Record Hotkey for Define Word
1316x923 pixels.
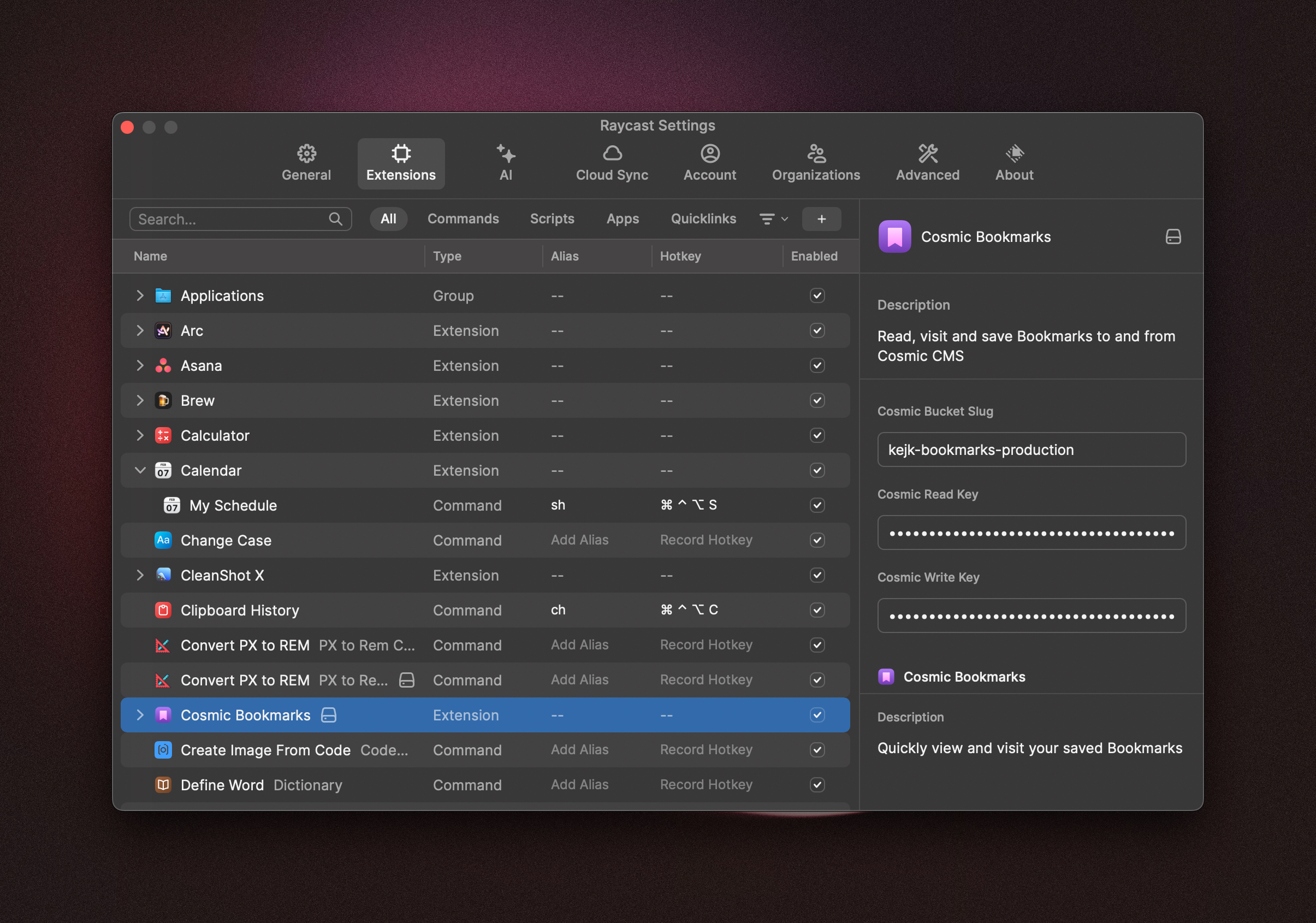[706, 785]
